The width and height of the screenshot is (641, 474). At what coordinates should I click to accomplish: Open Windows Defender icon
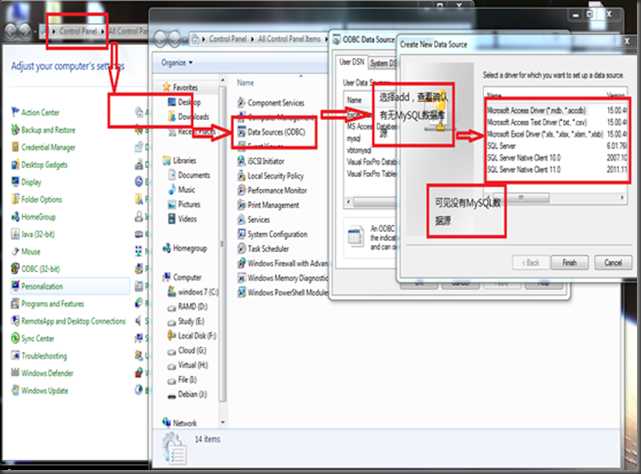[x=16, y=373]
